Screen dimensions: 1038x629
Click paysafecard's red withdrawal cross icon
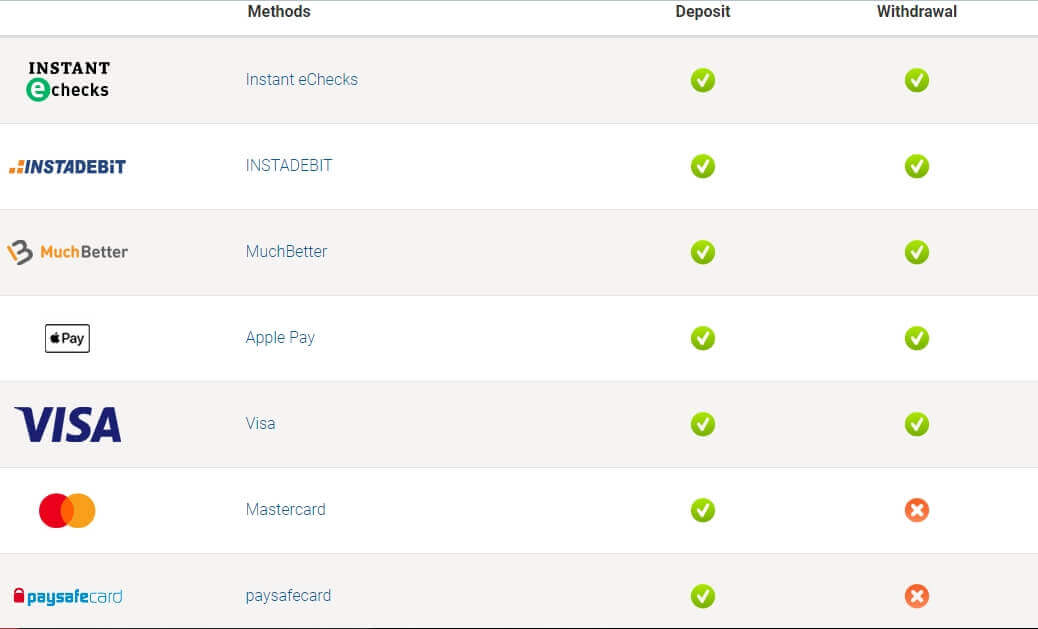pyautogui.click(x=916, y=597)
